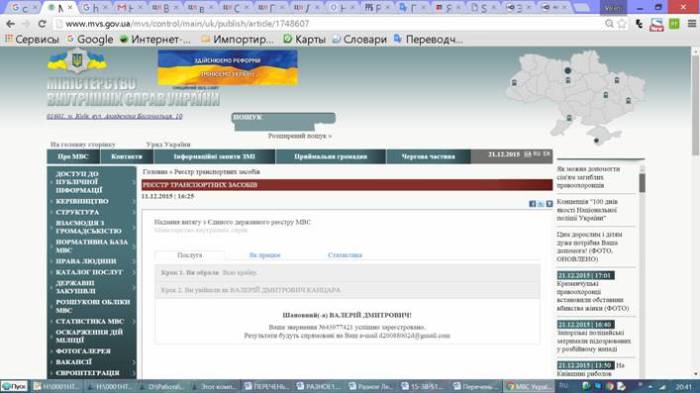The height and width of the screenshot is (393, 700).
Task: Click the news panel scrollbar thumb
Action: click(642, 183)
